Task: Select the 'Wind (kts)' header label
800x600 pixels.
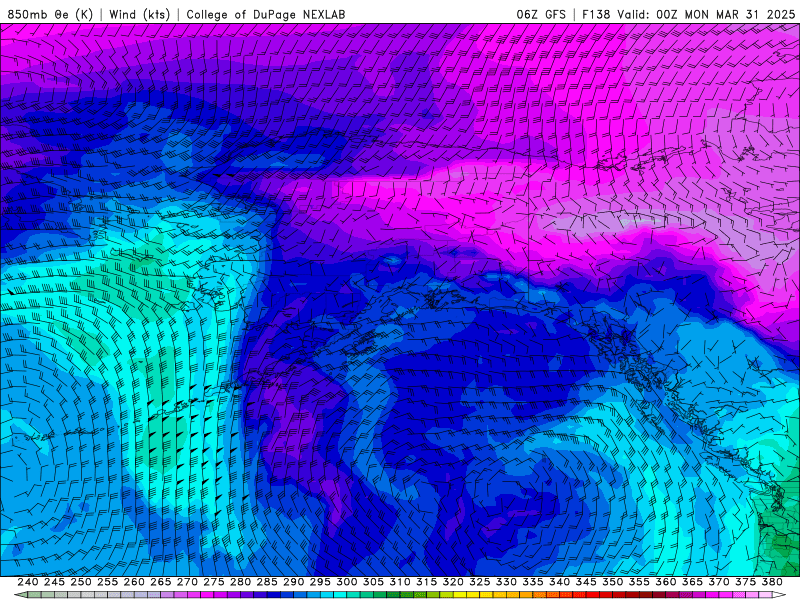Action: (x=139, y=14)
